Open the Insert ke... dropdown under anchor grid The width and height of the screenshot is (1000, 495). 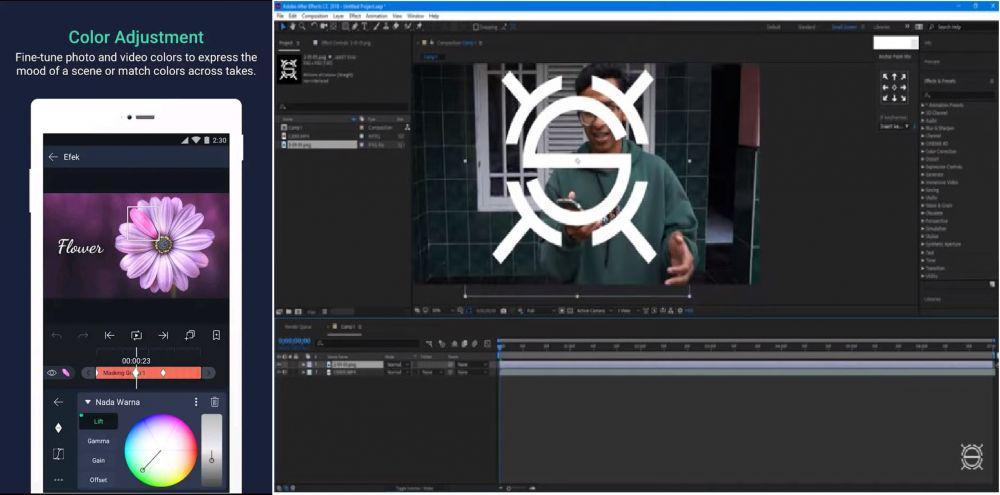point(895,126)
